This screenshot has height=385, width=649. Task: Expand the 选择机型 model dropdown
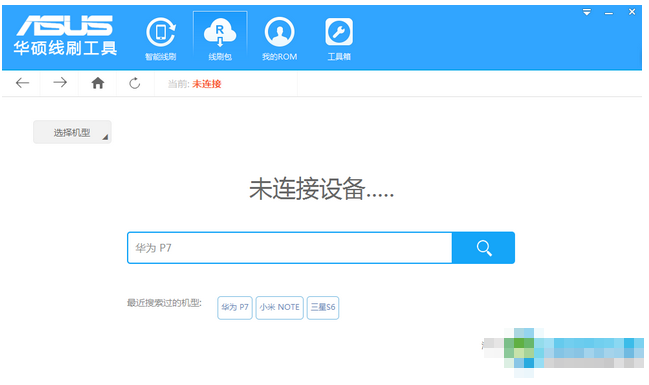72,132
